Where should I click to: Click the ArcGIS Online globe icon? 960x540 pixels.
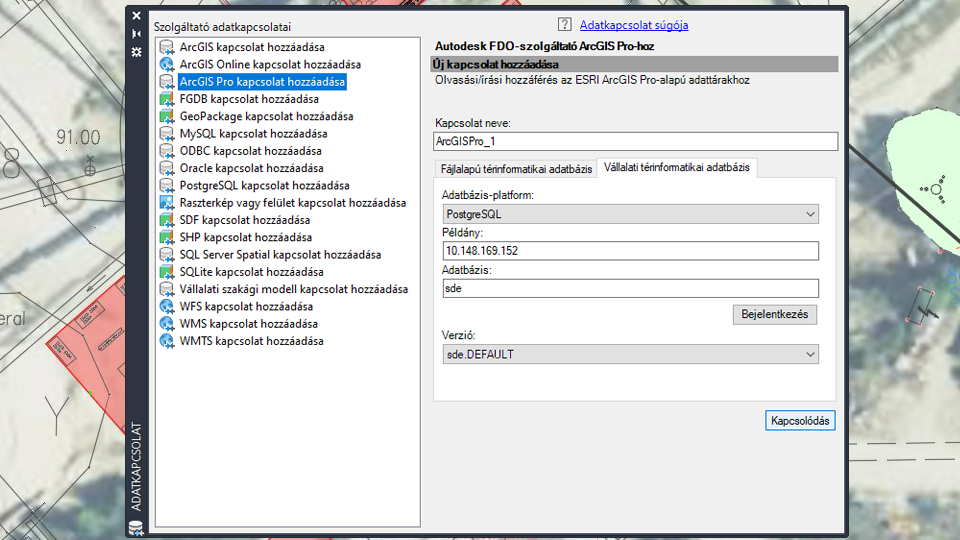click(167, 64)
